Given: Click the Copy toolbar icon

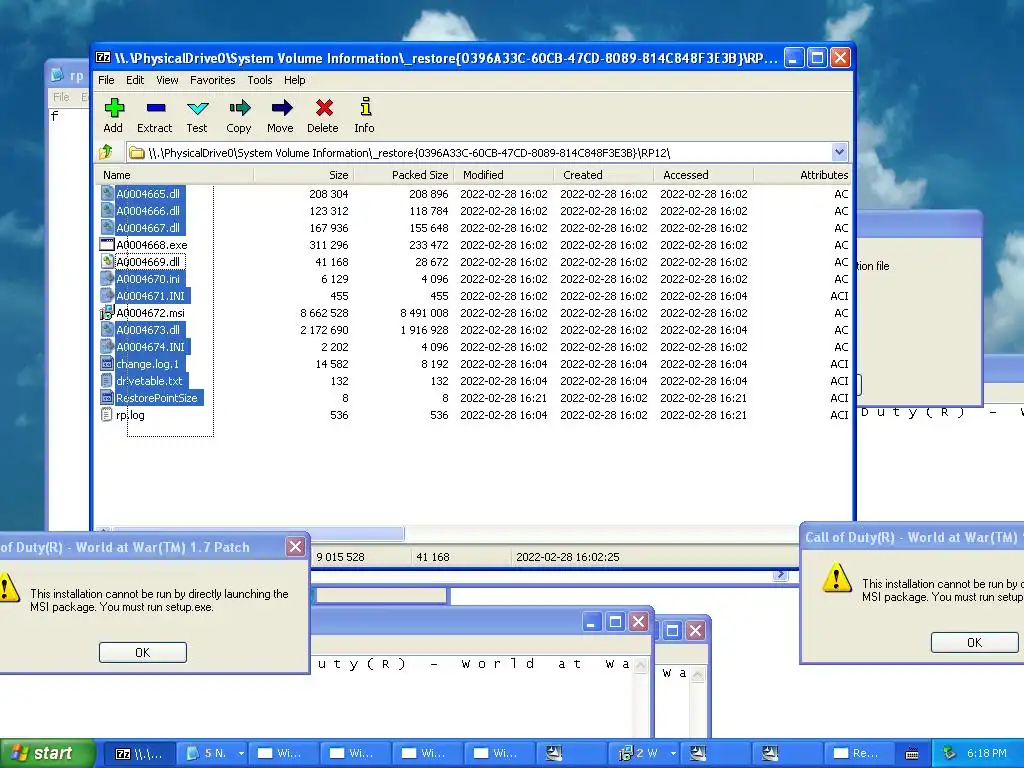Looking at the screenshot, I should pyautogui.click(x=239, y=108).
